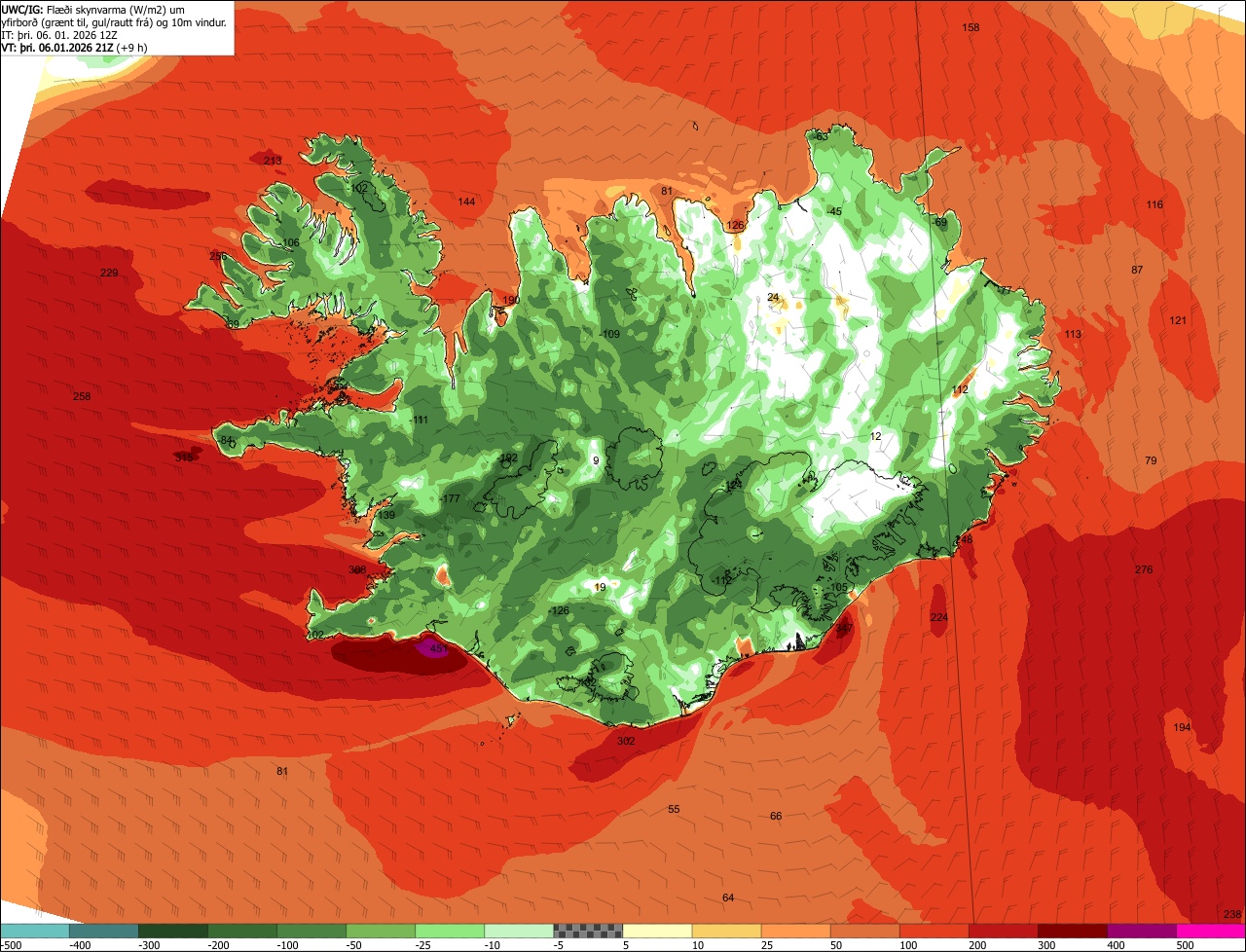Screen dimensions: 1246x952
Task: Click the map value 55
Action: click(674, 809)
